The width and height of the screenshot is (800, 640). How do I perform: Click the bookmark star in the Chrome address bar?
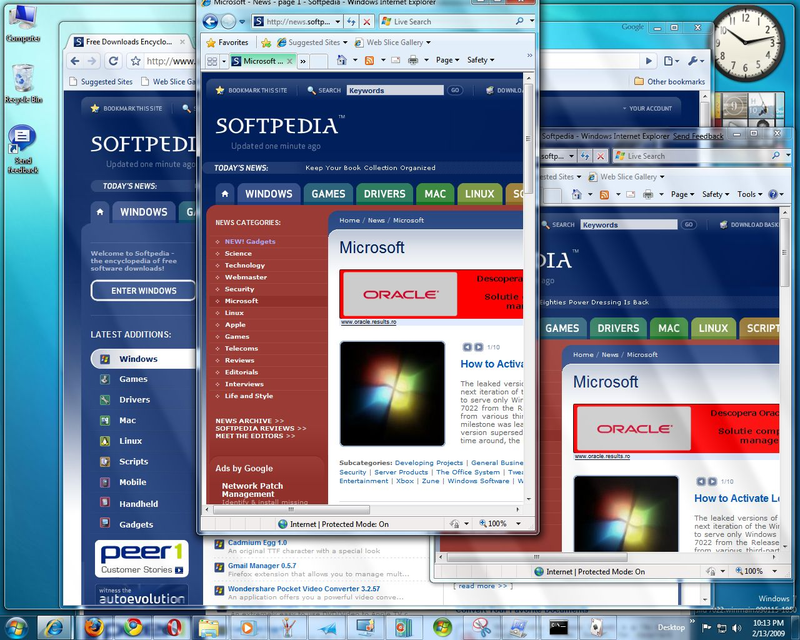coord(135,61)
